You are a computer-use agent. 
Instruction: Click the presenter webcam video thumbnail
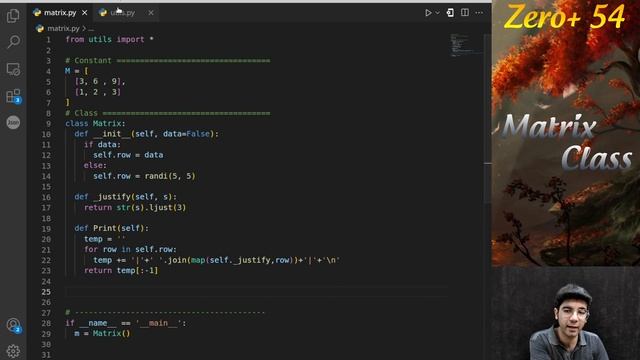coord(566,313)
